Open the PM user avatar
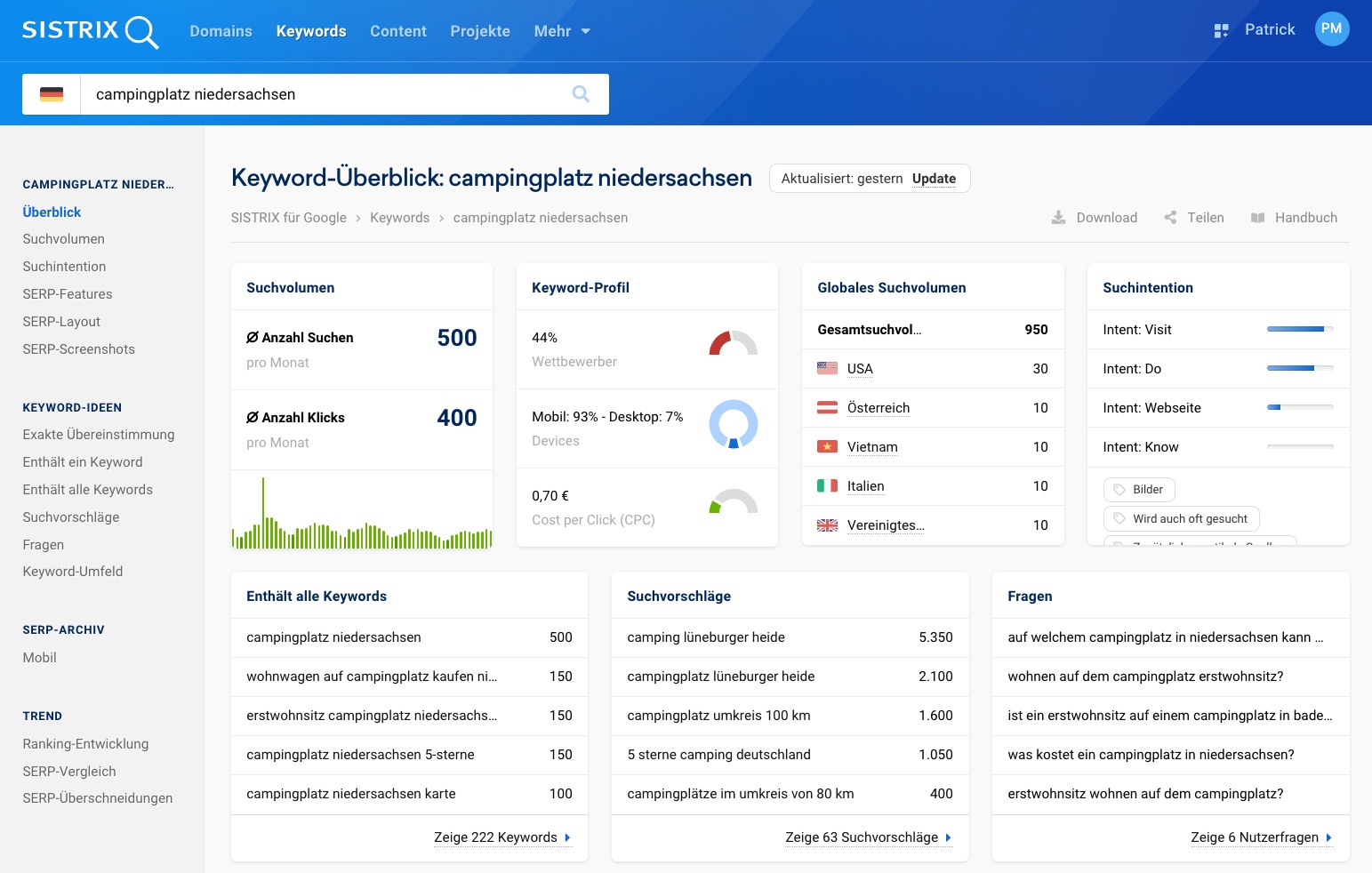This screenshot has height=873, width=1372. (x=1331, y=29)
